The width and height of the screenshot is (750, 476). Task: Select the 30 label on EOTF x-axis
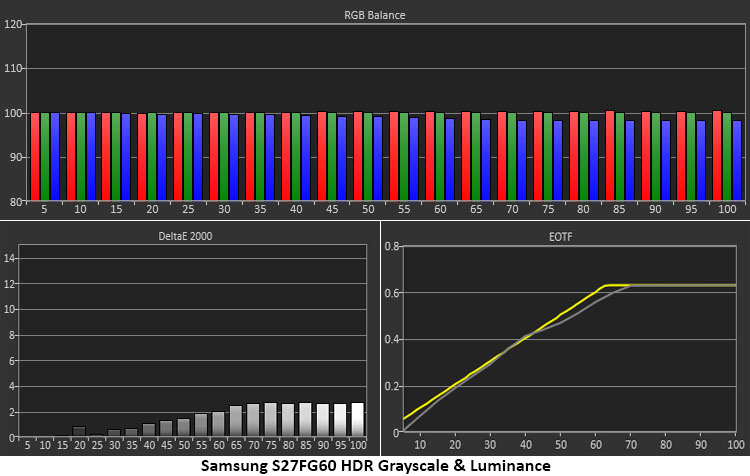[490, 445]
